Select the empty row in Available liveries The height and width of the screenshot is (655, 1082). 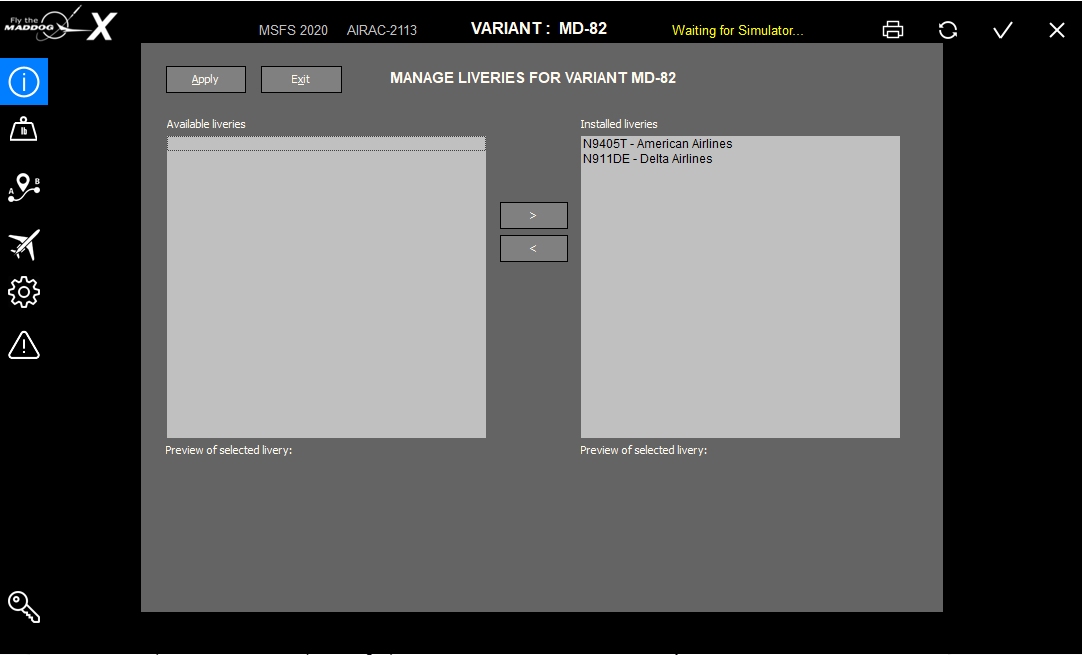326,144
